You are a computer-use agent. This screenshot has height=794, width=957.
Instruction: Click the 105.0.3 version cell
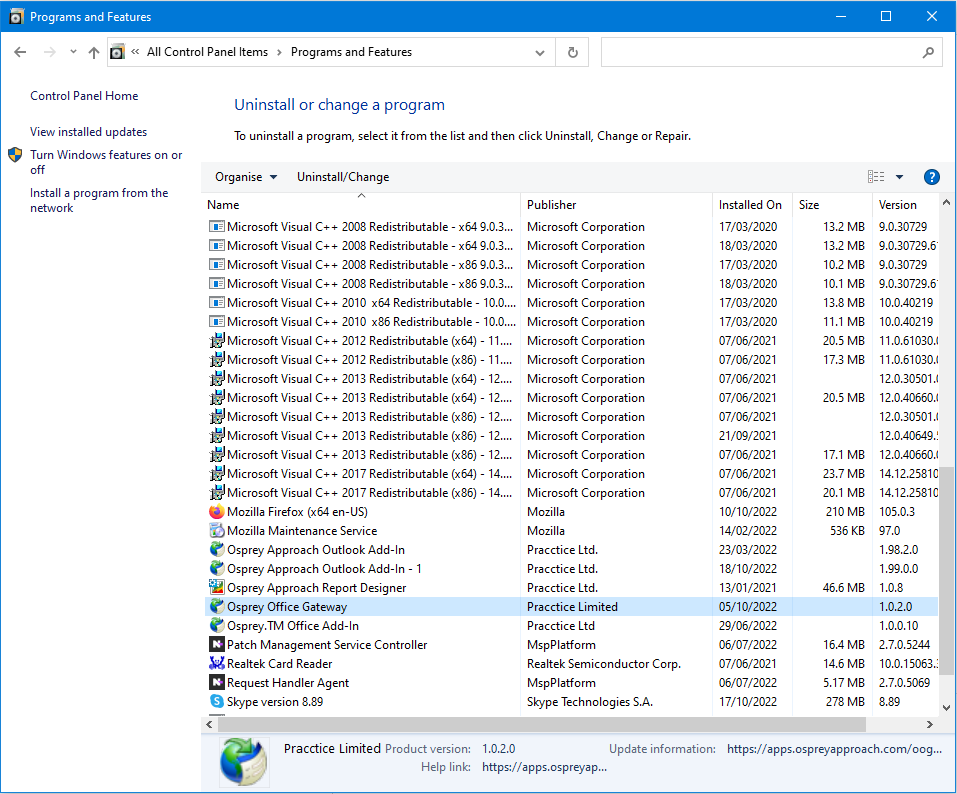(x=897, y=511)
